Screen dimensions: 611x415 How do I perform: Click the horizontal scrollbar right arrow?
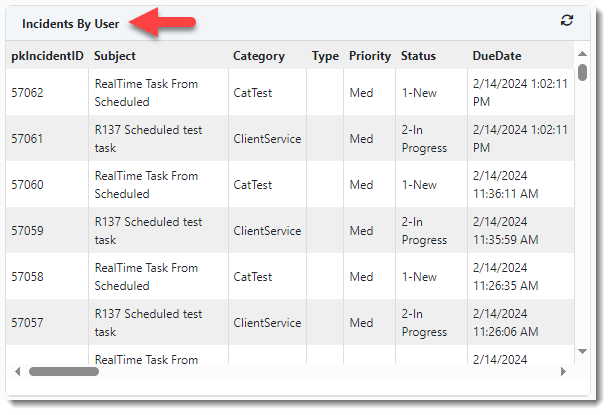pos(563,371)
